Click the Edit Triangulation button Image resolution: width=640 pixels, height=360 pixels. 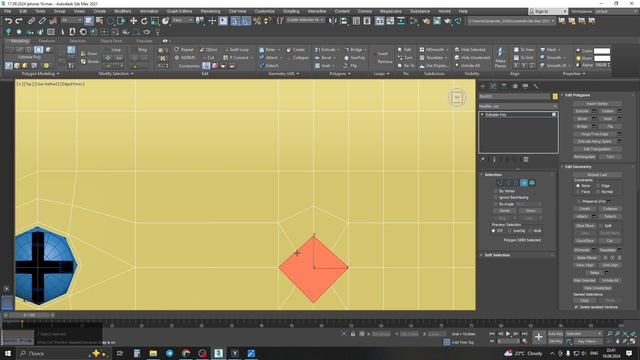[x=597, y=149]
